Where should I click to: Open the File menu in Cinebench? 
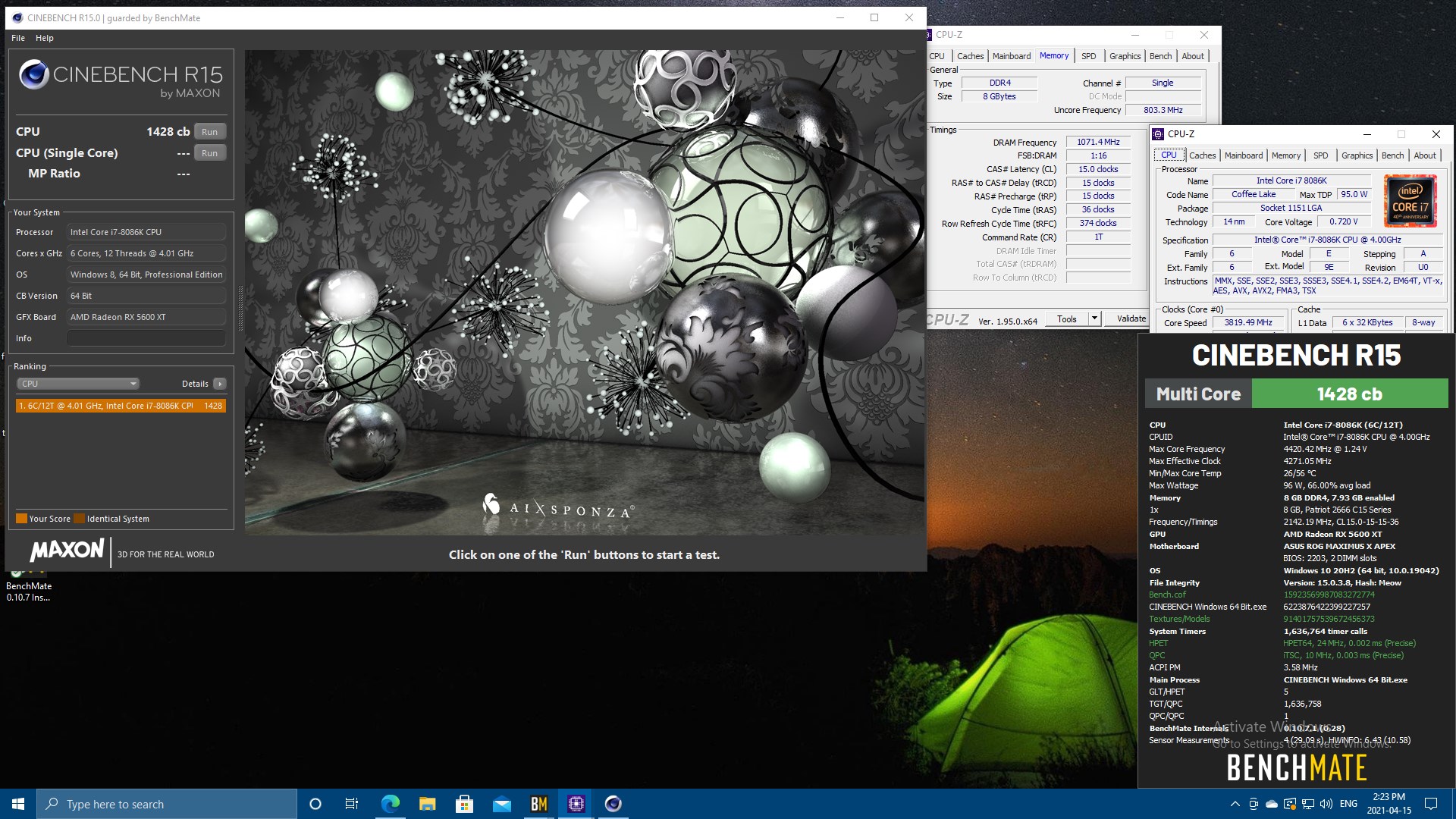coord(18,38)
